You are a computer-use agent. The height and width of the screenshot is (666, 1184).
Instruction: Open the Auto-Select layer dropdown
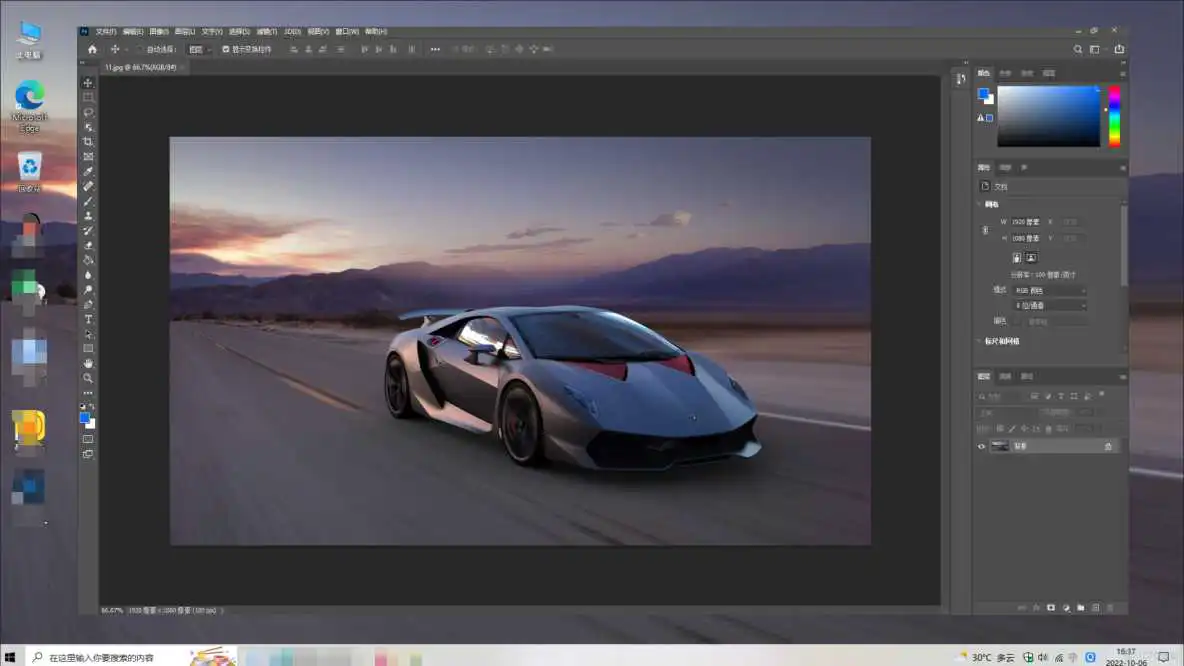[x=199, y=49]
